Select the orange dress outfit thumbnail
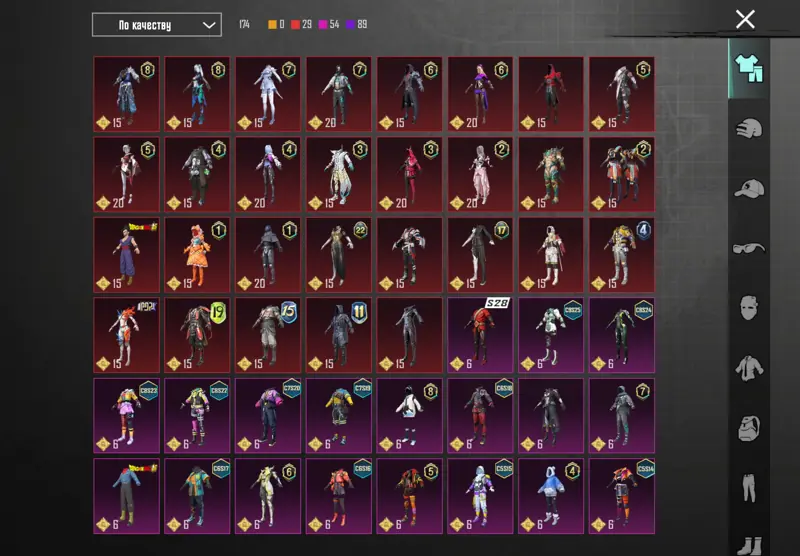The height and width of the screenshot is (556, 800). 197,255
